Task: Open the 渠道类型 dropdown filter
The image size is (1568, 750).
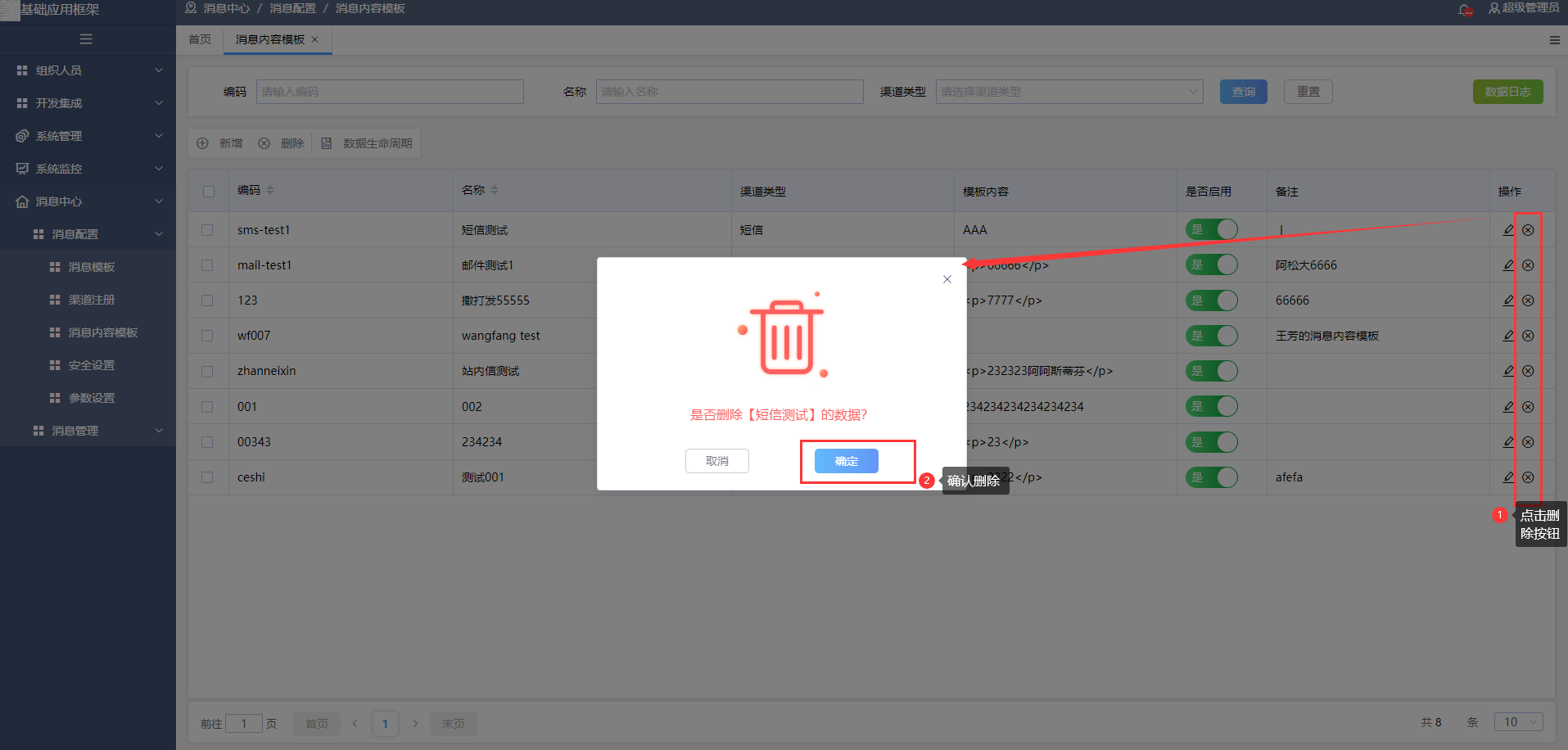Action: pyautogui.click(x=1069, y=92)
